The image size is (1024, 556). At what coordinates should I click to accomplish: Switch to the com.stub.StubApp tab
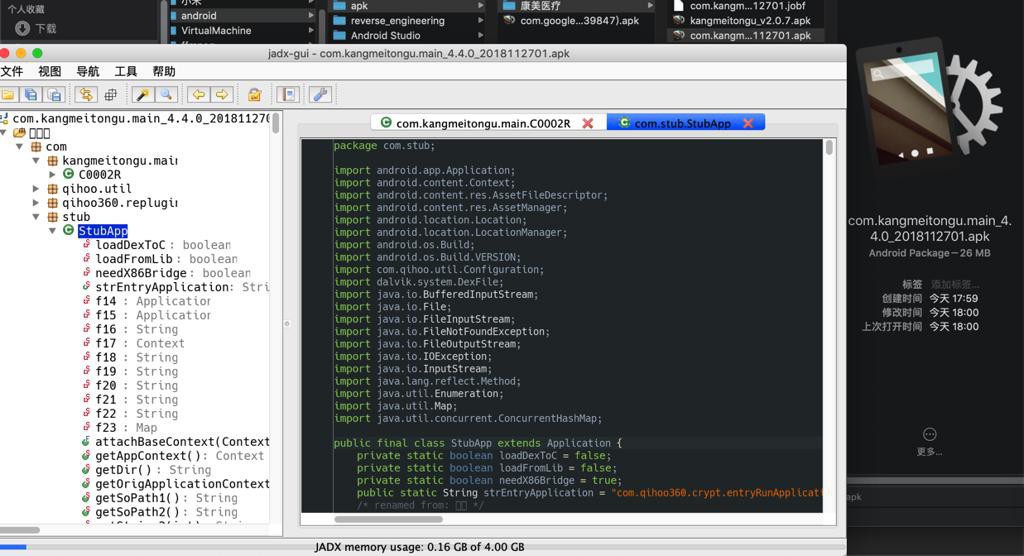point(686,123)
